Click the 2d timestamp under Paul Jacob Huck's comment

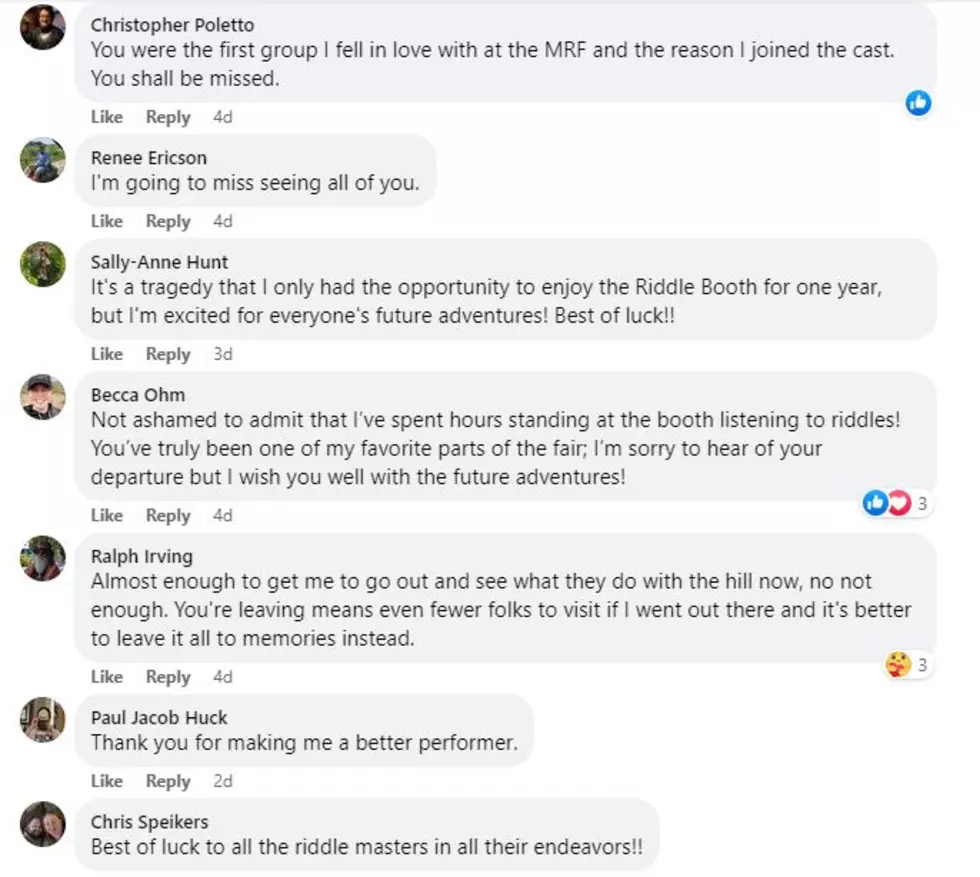[x=223, y=781]
